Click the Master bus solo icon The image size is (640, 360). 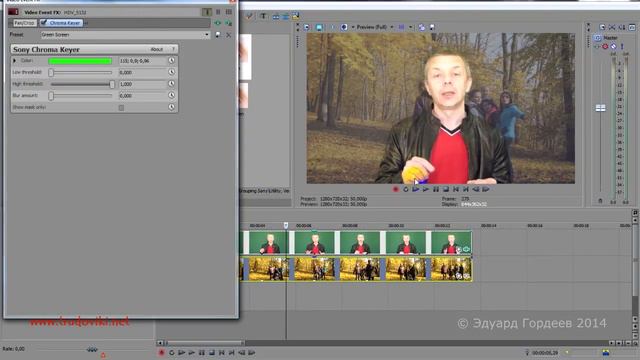click(x=622, y=47)
